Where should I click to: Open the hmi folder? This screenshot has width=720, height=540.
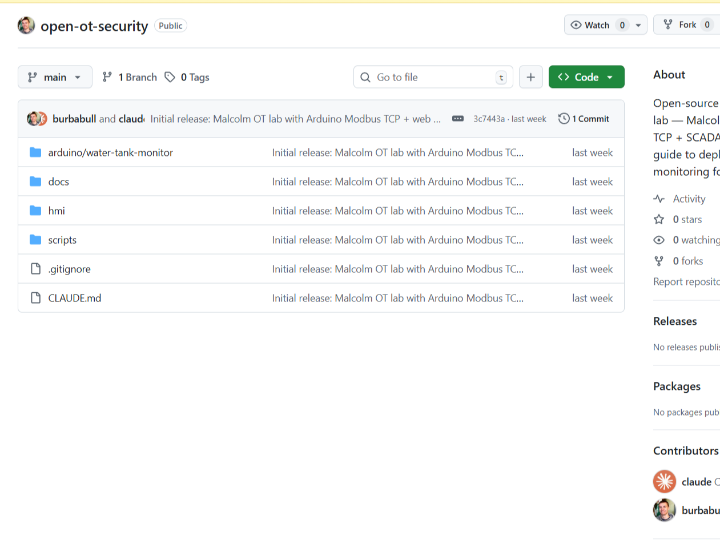[56, 211]
